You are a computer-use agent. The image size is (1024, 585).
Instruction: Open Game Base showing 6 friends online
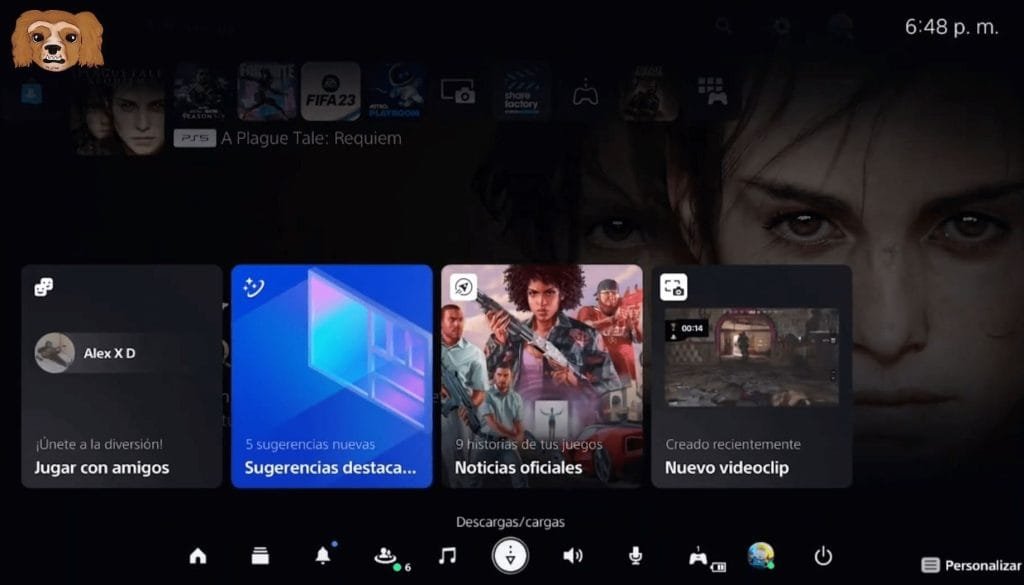[x=391, y=558]
